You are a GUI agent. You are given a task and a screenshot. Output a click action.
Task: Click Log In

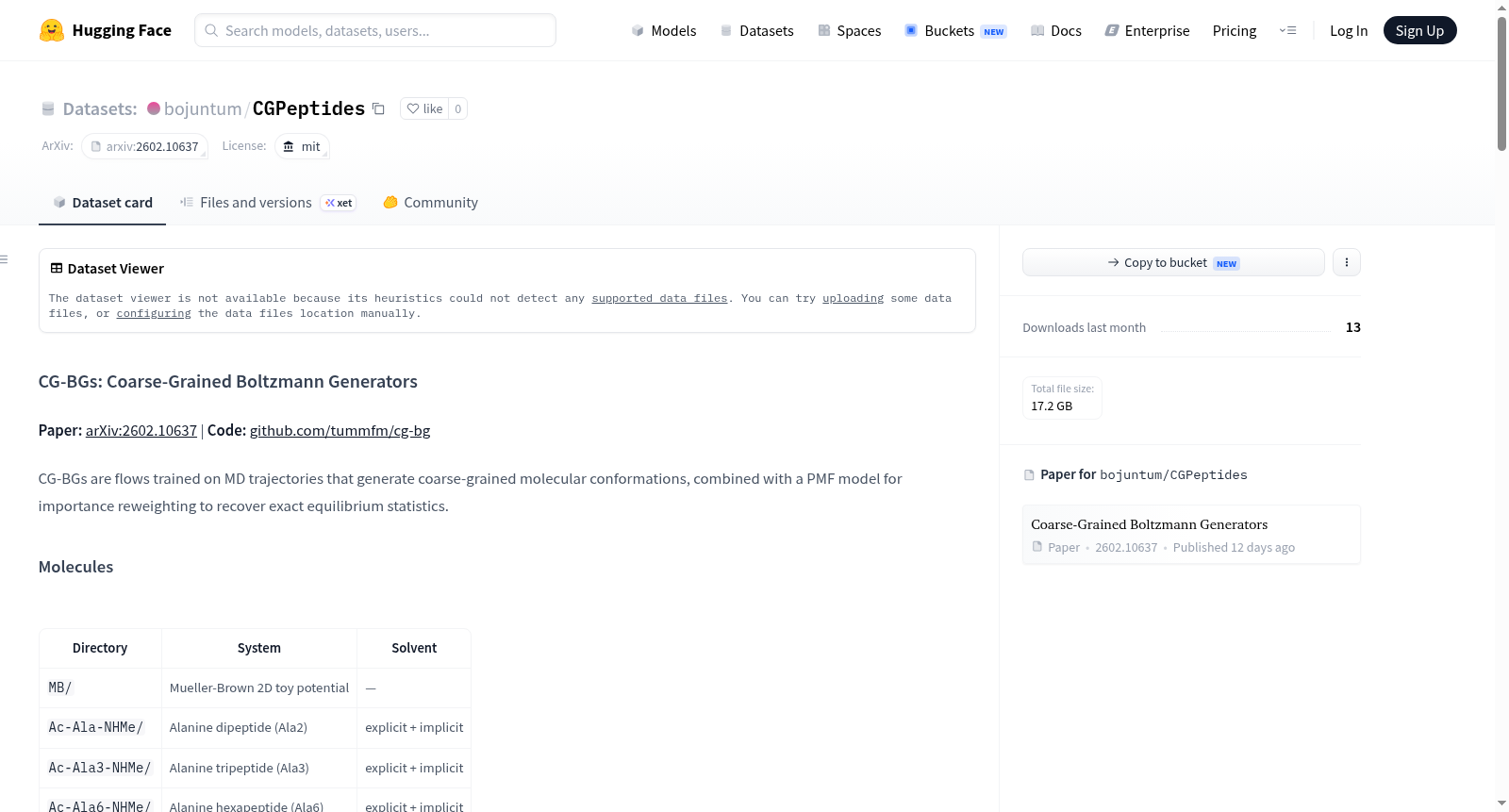pyautogui.click(x=1349, y=30)
